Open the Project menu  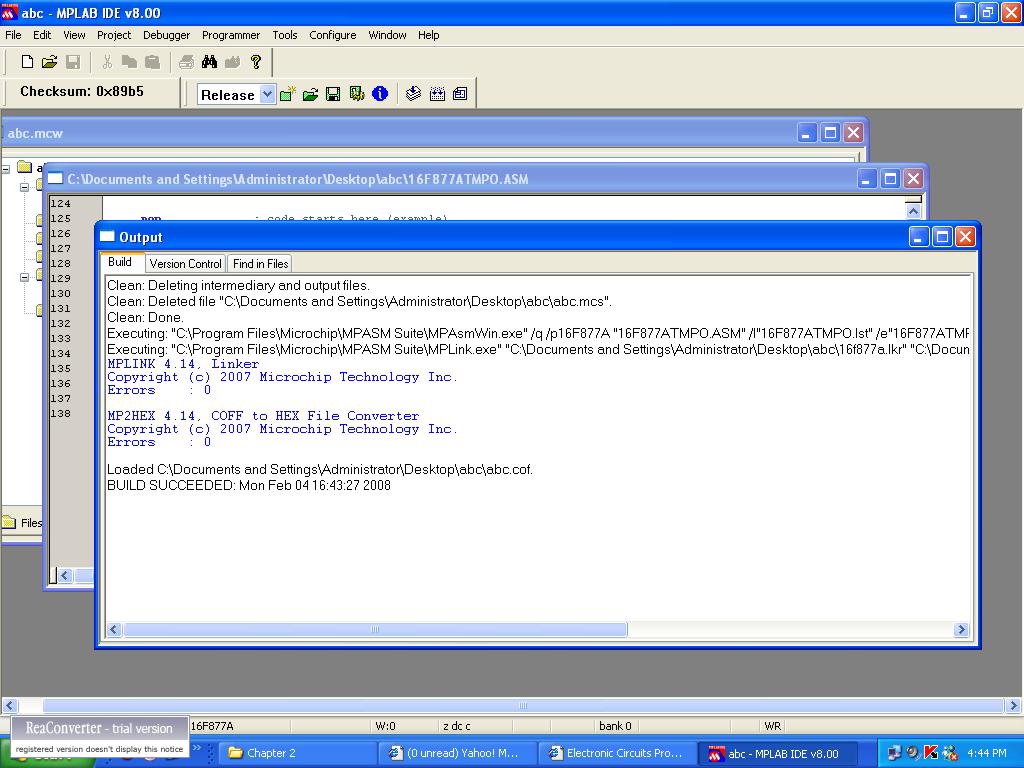click(x=114, y=35)
